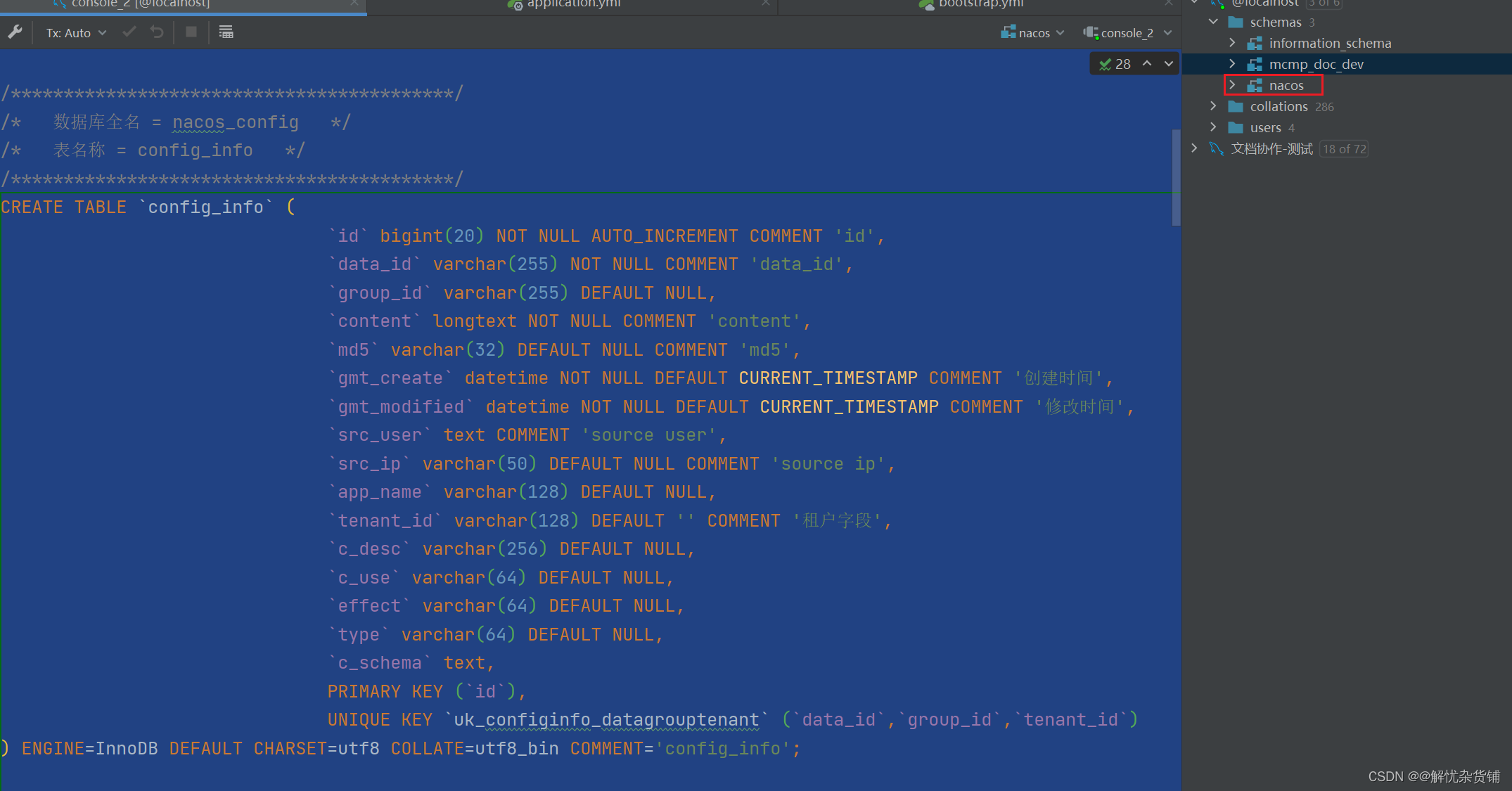The width and height of the screenshot is (1512, 791).
Task: Commit the transaction via the checkmark icon
Action: pyautogui.click(x=129, y=32)
